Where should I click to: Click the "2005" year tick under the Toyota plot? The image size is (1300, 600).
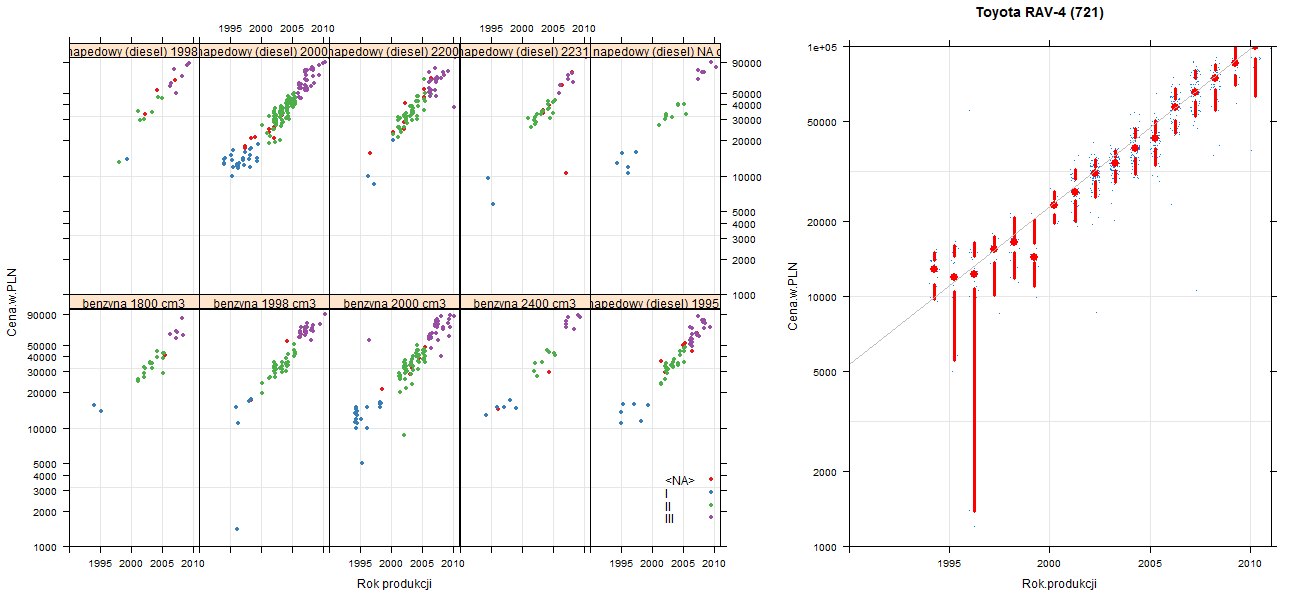(x=1150, y=565)
